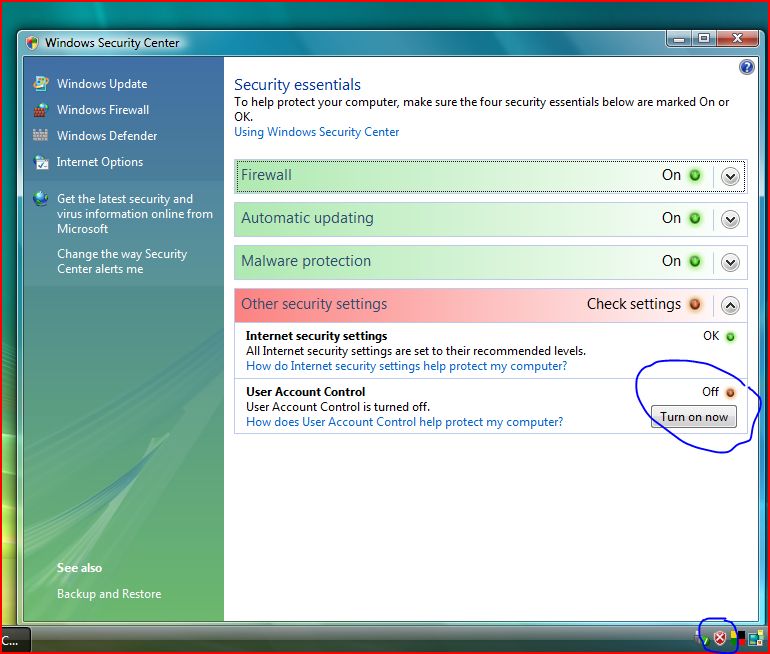
Task: Click the taskbar button labeled C...
Action: [x=16, y=640]
